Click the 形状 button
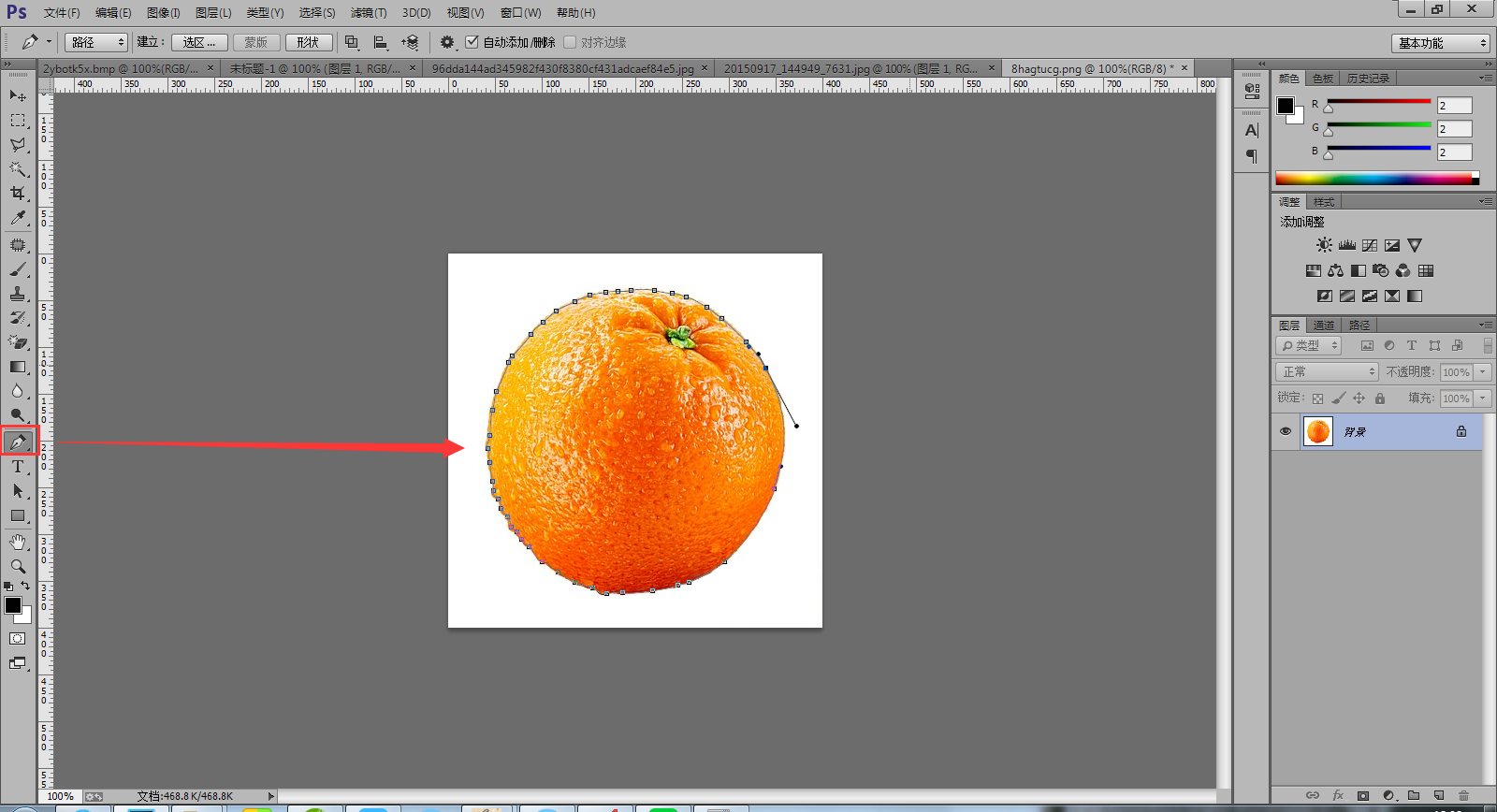The width and height of the screenshot is (1497, 812). pos(309,42)
